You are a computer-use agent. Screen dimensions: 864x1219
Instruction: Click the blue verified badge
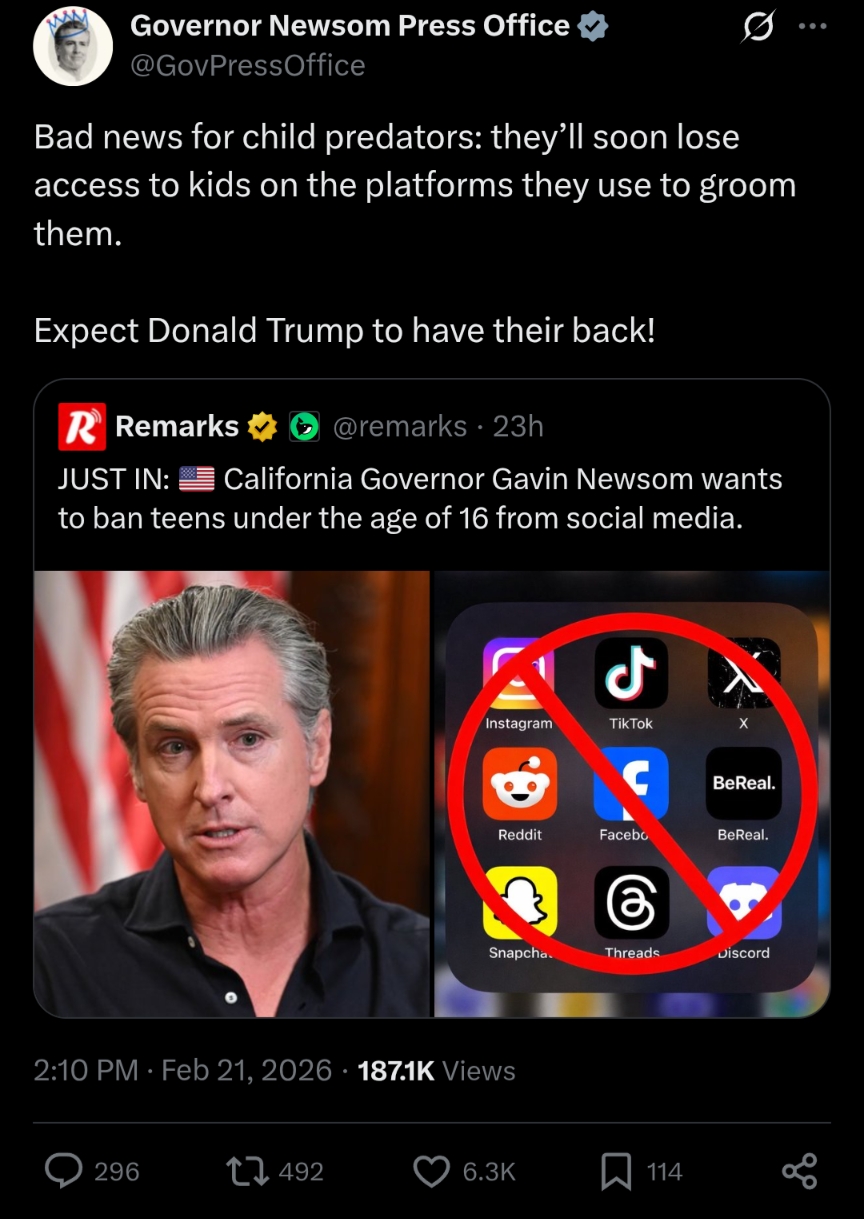(x=593, y=27)
